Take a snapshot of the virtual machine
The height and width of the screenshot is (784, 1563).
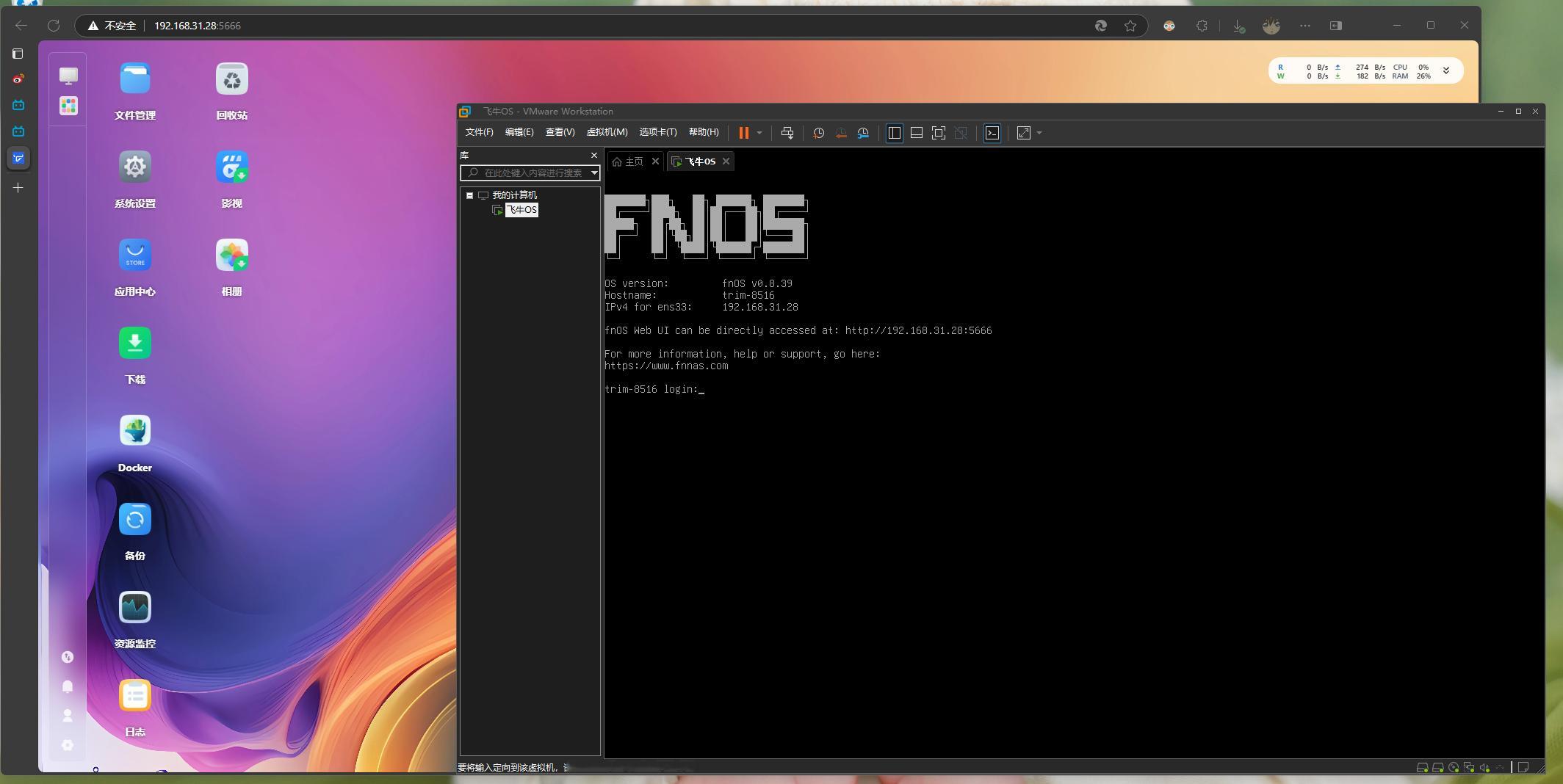[818, 133]
